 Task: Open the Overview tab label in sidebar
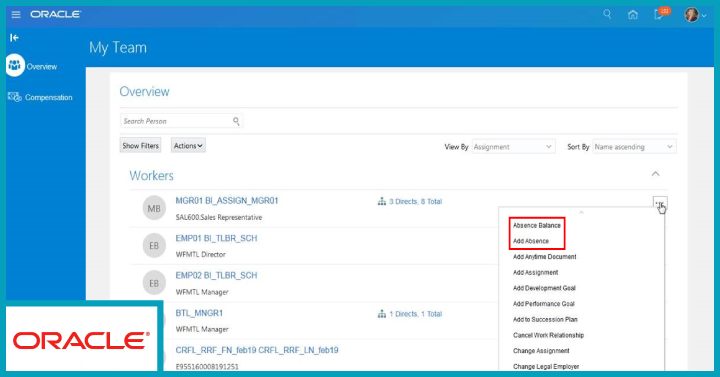tap(42, 67)
